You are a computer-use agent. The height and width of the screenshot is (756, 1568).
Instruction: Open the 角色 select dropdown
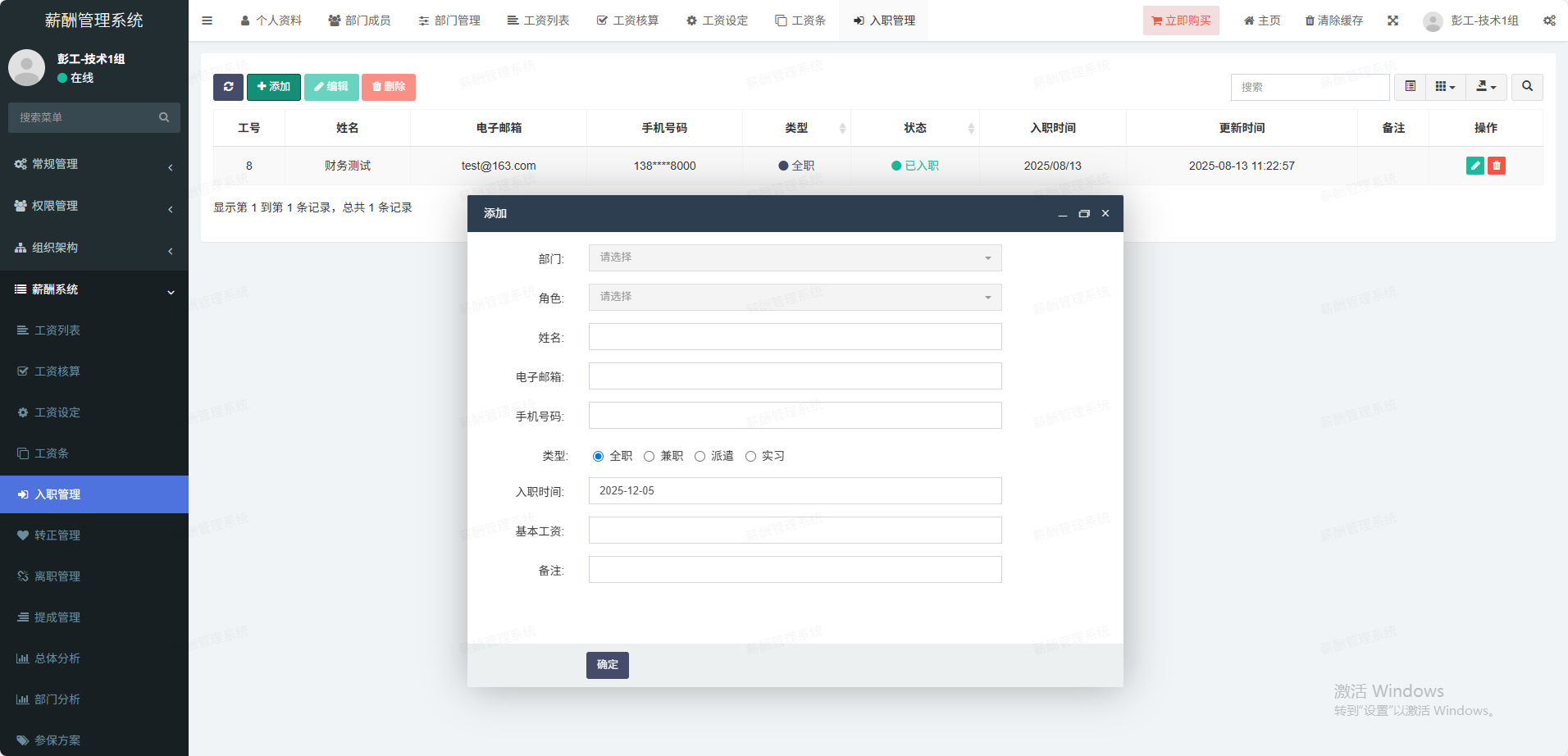tap(795, 298)
